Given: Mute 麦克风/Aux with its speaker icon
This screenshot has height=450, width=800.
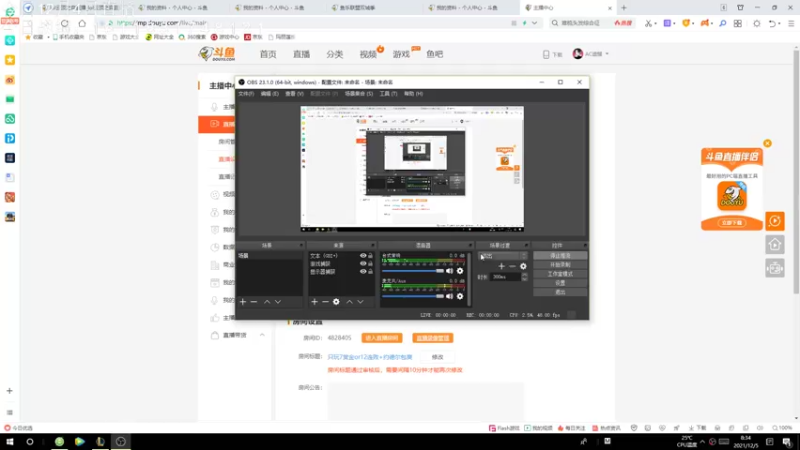Looking at the screenshot, I should (x=449, y=296).
